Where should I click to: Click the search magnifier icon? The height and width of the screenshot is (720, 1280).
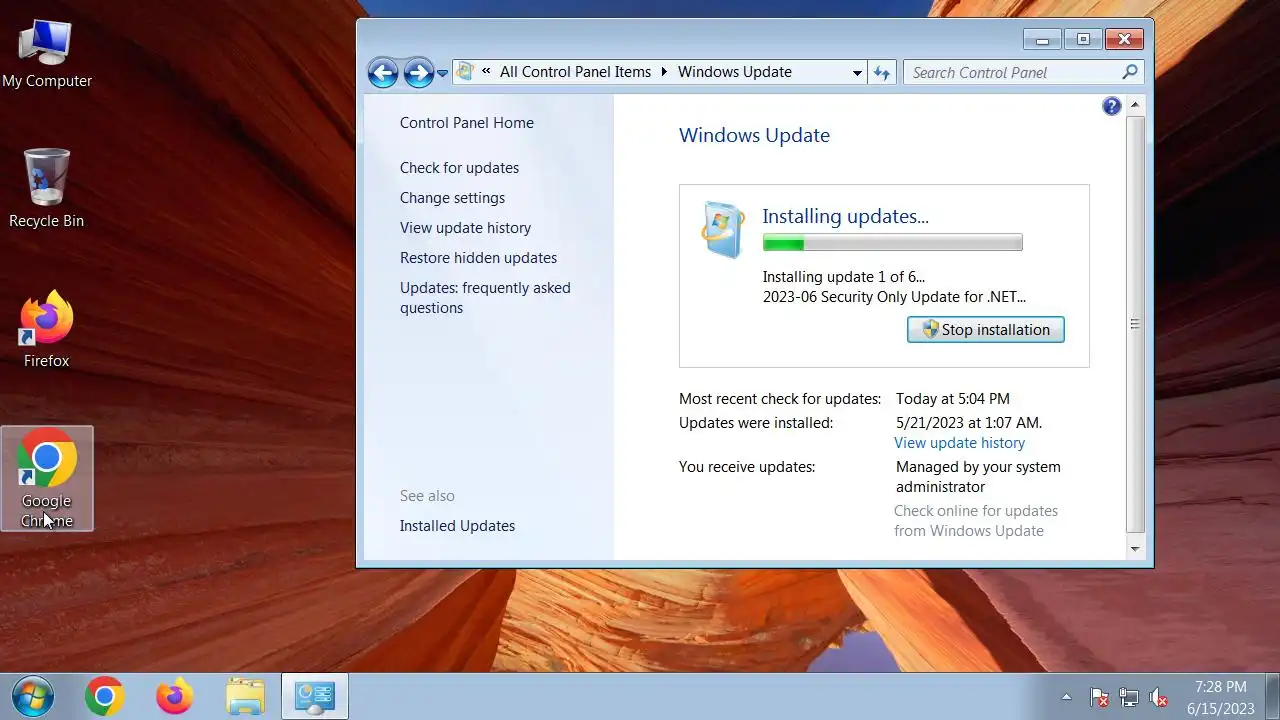[1130, 72]
